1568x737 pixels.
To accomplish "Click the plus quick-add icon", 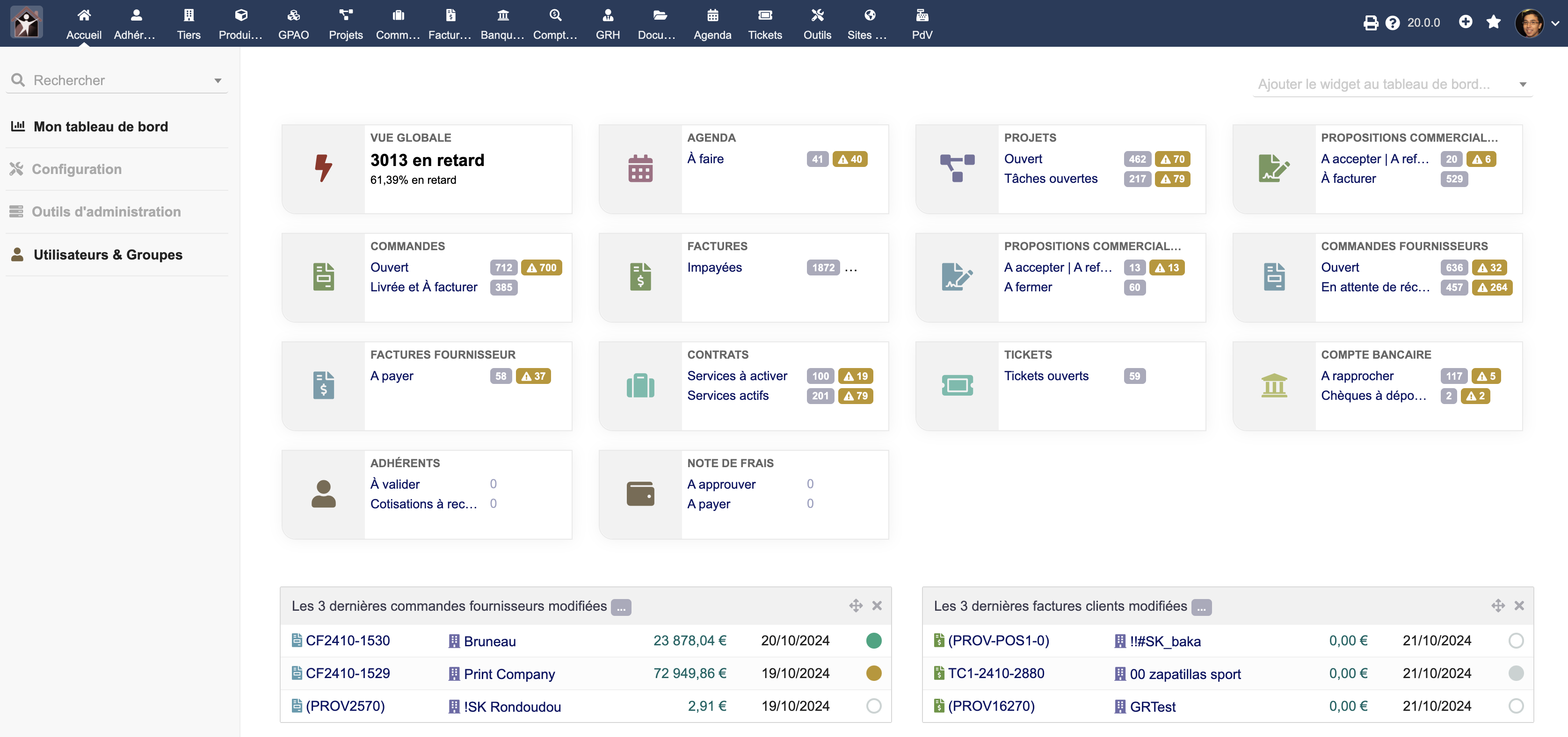I will pyautogui.click(x=1465, y=22).
